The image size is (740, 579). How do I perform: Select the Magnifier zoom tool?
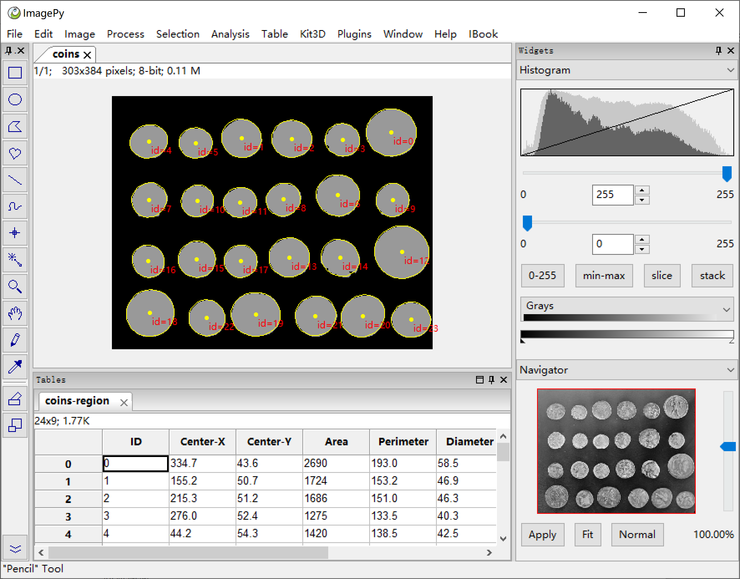[x=15, y=287]
